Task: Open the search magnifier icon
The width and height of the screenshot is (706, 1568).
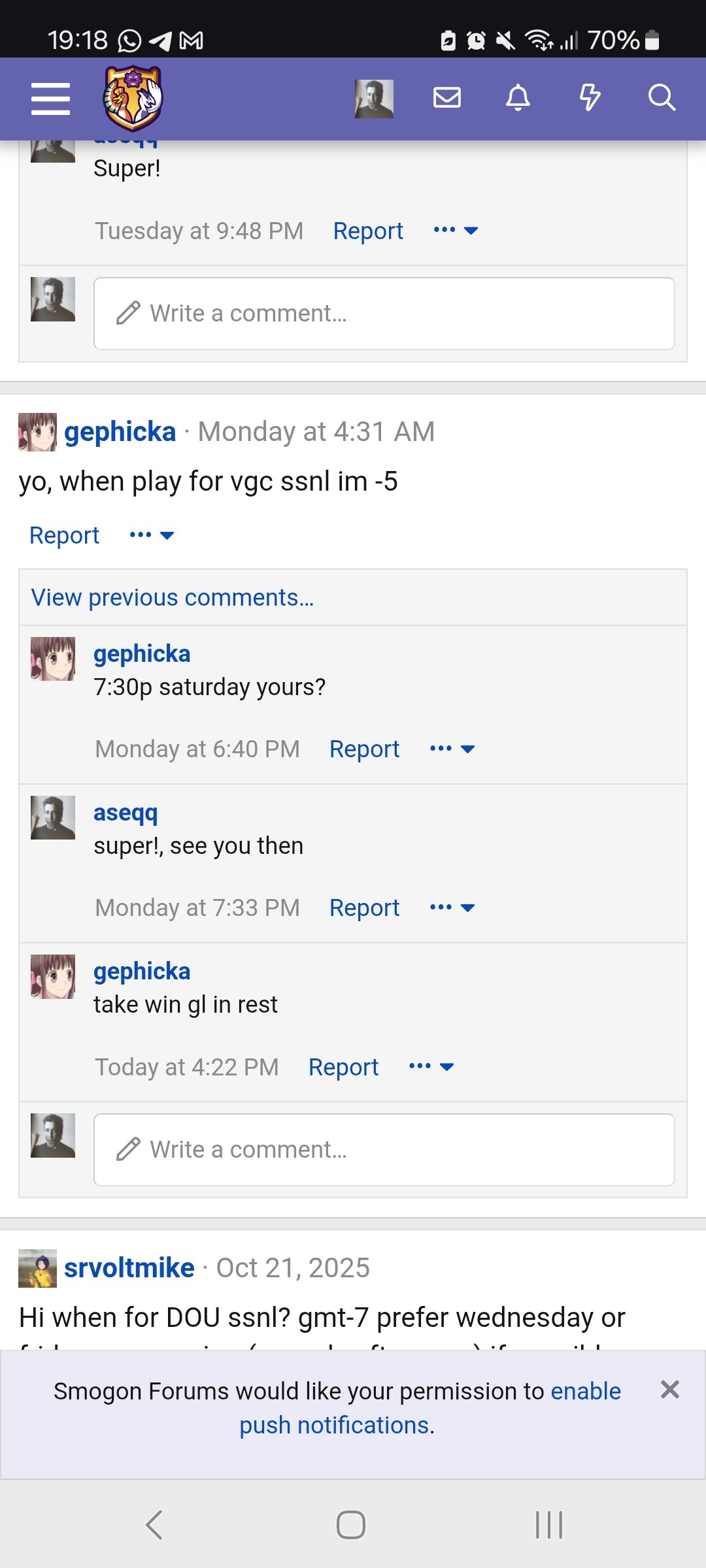Action: pos(661,98)
